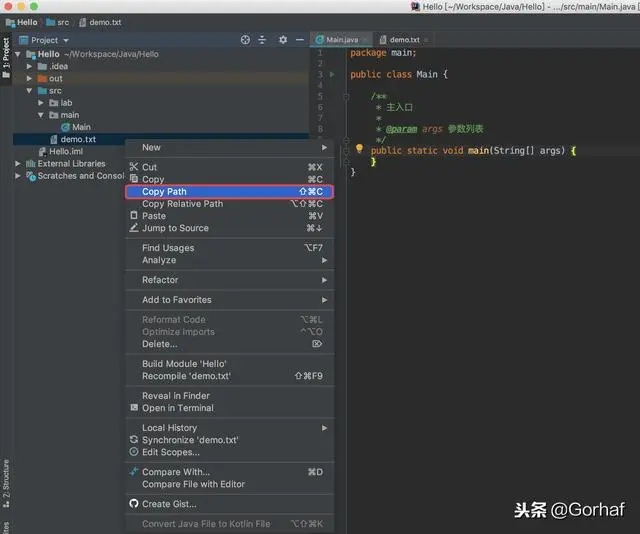The width and height of the screenshot is (640, 534).
Task: Hide the Project panel with minus icon
Action: 300,40
